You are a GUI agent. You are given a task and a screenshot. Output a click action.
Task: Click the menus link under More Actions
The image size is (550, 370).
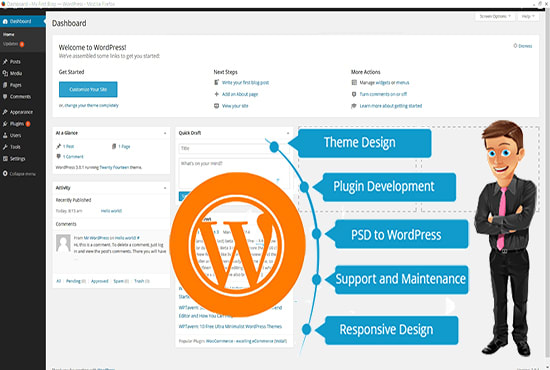point(403,82)
